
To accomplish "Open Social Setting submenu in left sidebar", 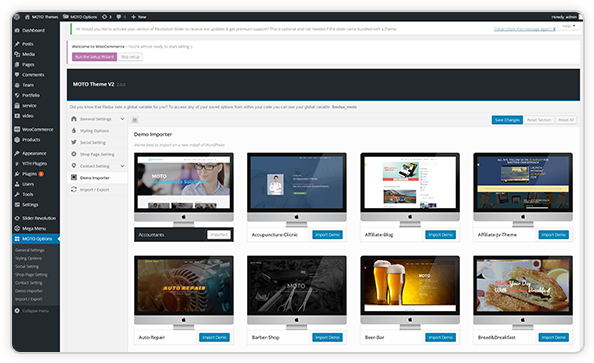I will 27,266.
